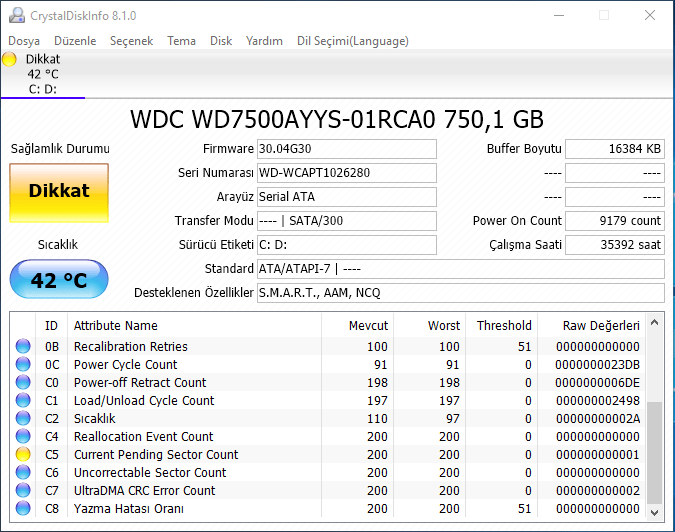Click raw value 0000000006DE
The height and width of the screenshot is (532, 675).
(598, 383)
